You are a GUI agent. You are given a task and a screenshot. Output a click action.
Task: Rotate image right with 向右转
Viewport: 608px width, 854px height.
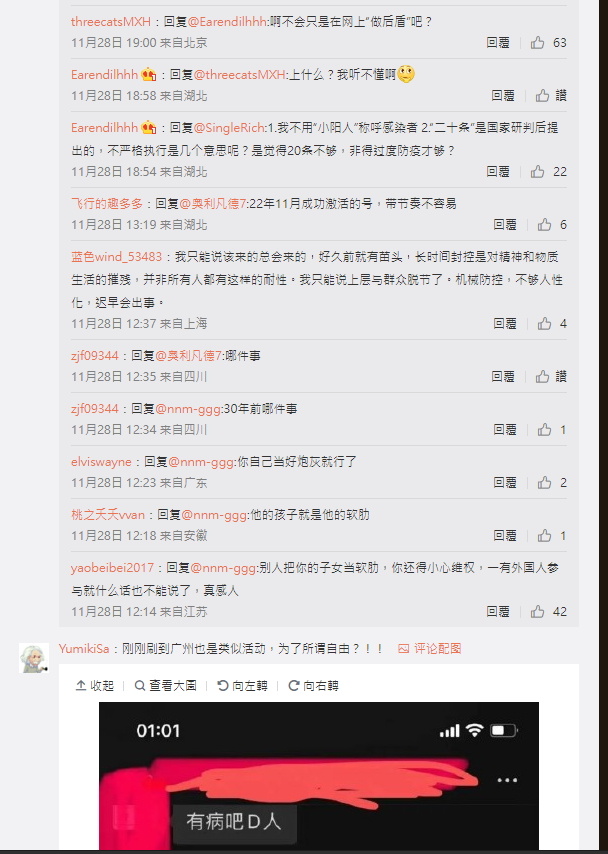coord(313,686)
